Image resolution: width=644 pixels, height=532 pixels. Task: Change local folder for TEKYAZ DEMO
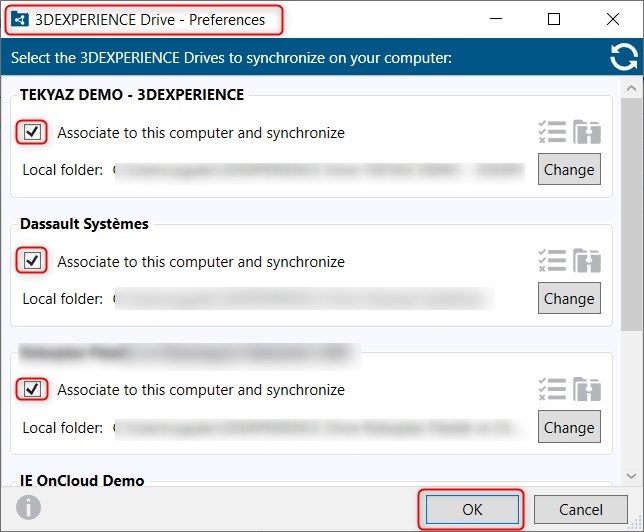569,169
